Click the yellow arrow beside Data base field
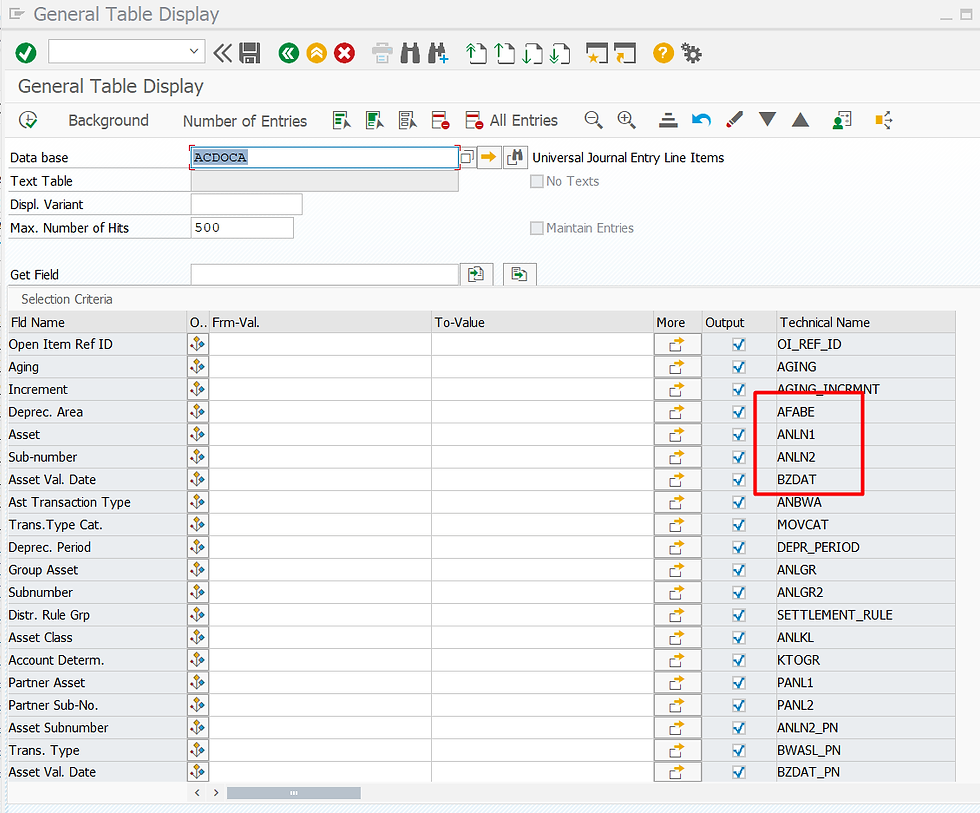980x813 pixels. coord(489,157)
